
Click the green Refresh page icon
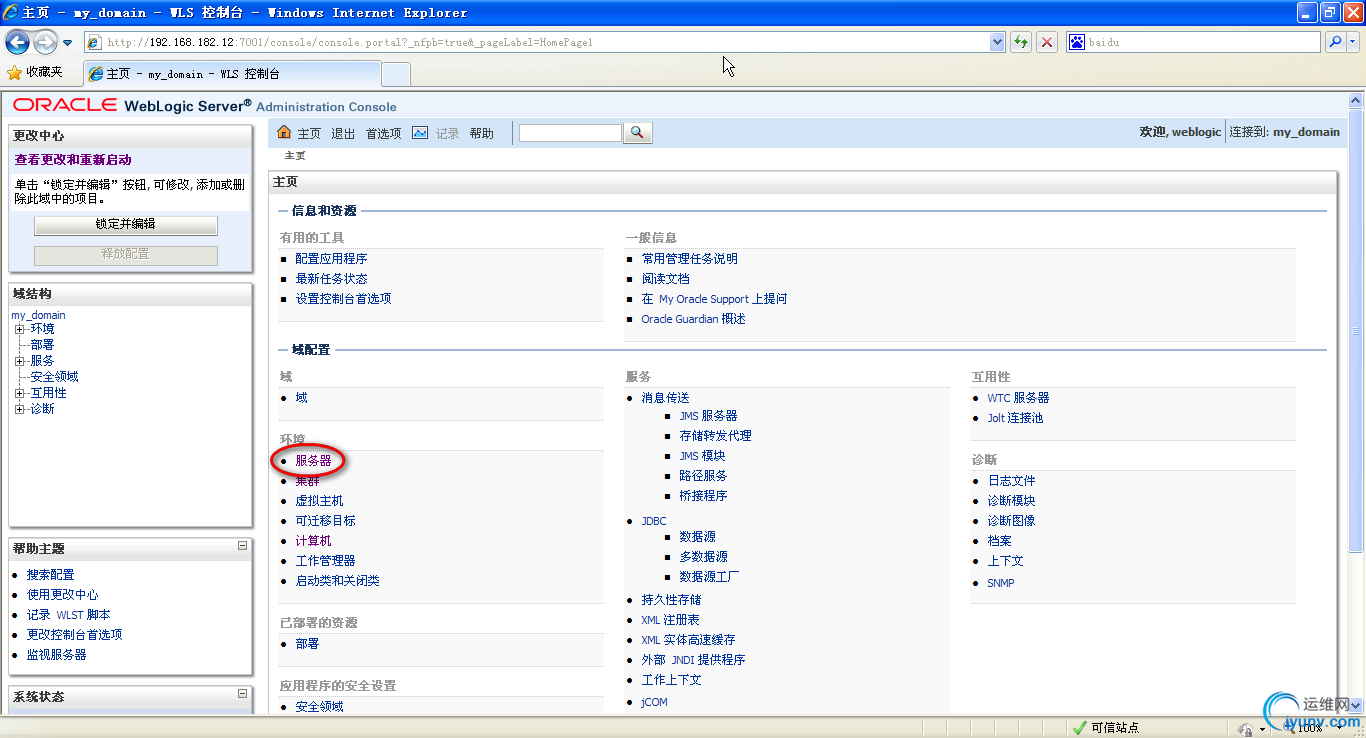[1021, 42]
